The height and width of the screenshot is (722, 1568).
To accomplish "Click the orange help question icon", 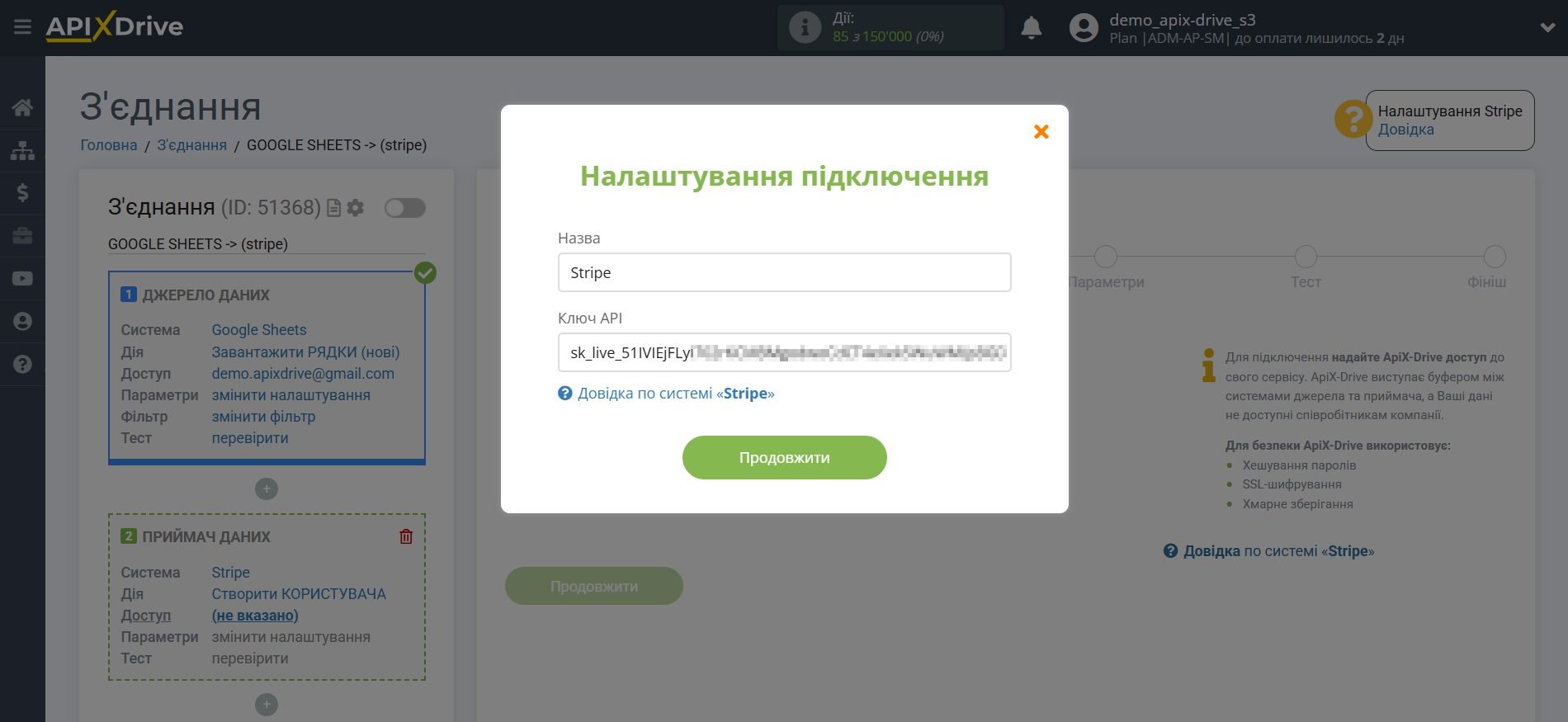I will pos(1353,120).
